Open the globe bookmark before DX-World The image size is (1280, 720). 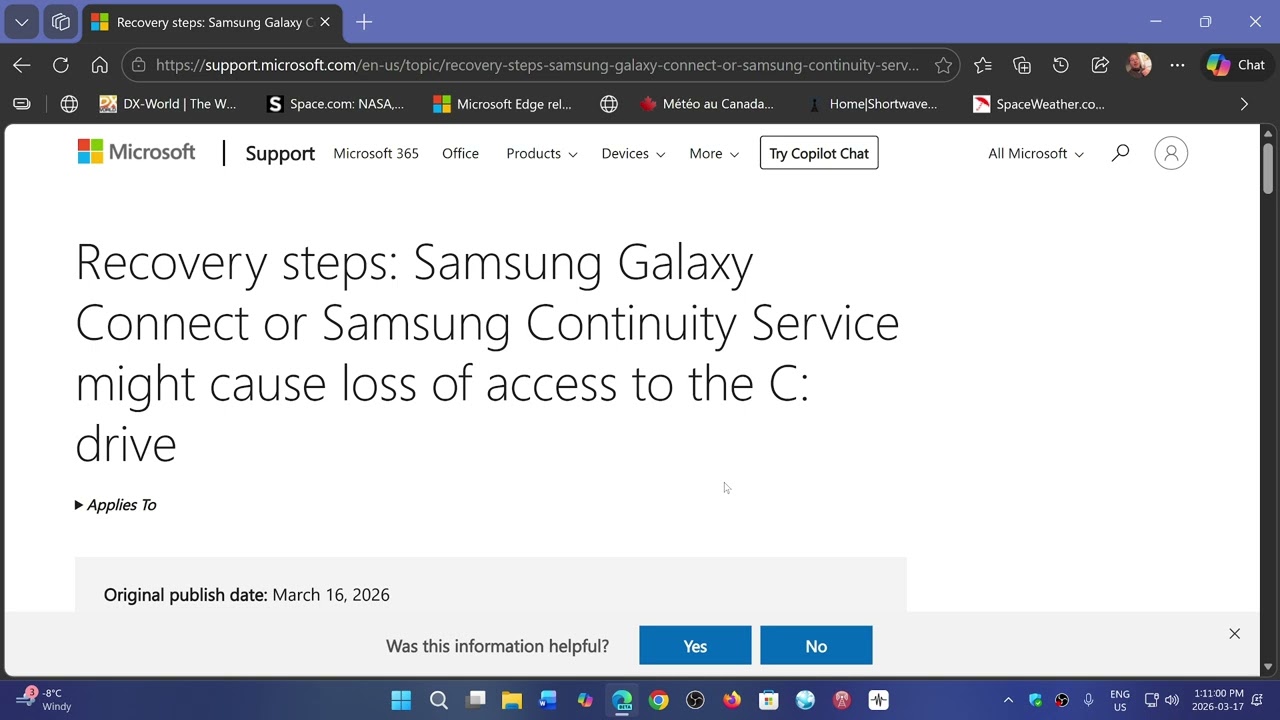[69, 104]
